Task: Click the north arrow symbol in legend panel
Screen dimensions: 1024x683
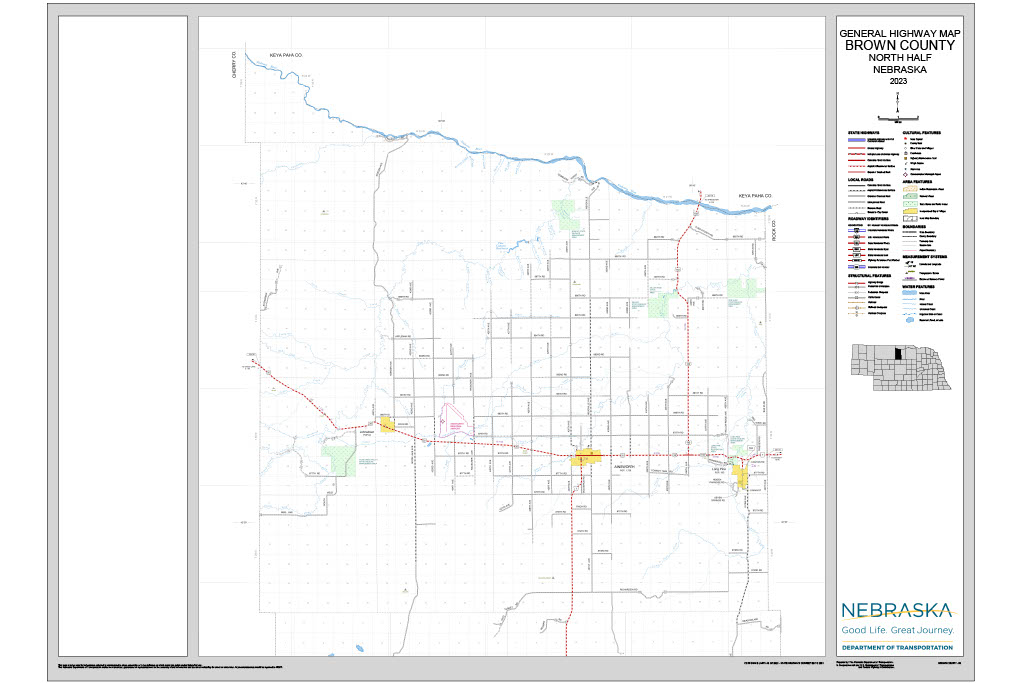Action: pos(898,103)
